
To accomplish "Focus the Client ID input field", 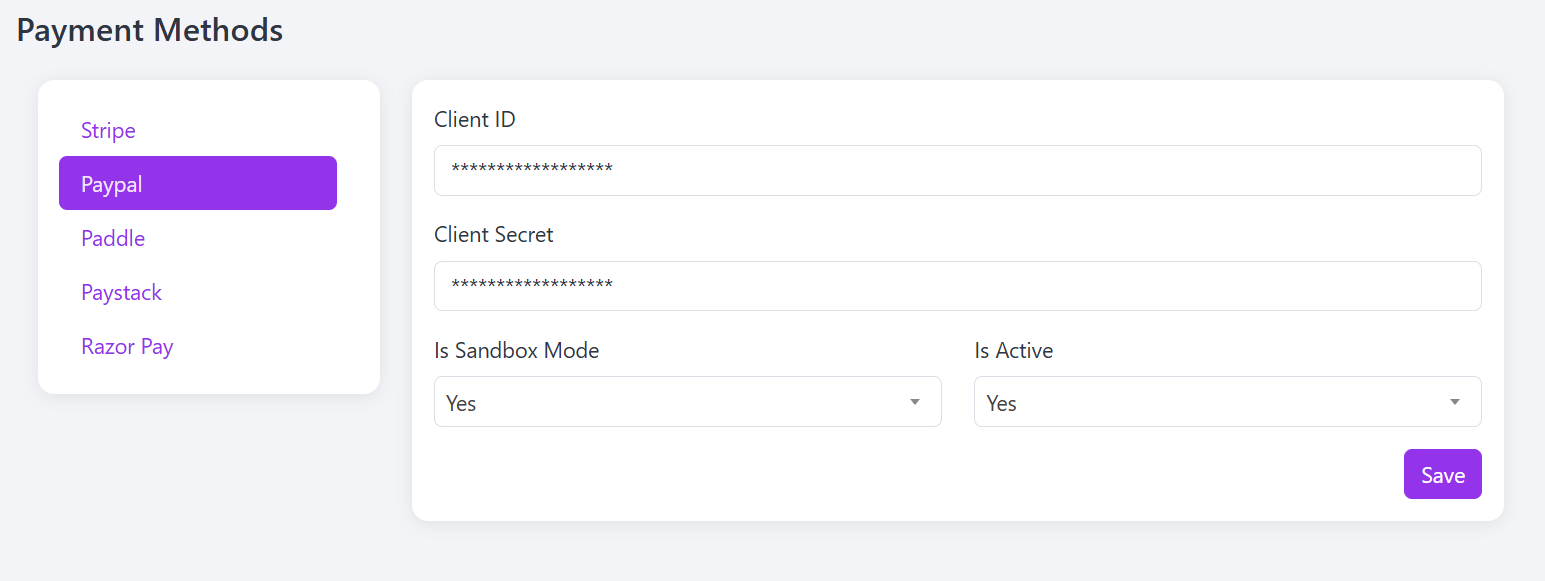I will pos(957,171).
